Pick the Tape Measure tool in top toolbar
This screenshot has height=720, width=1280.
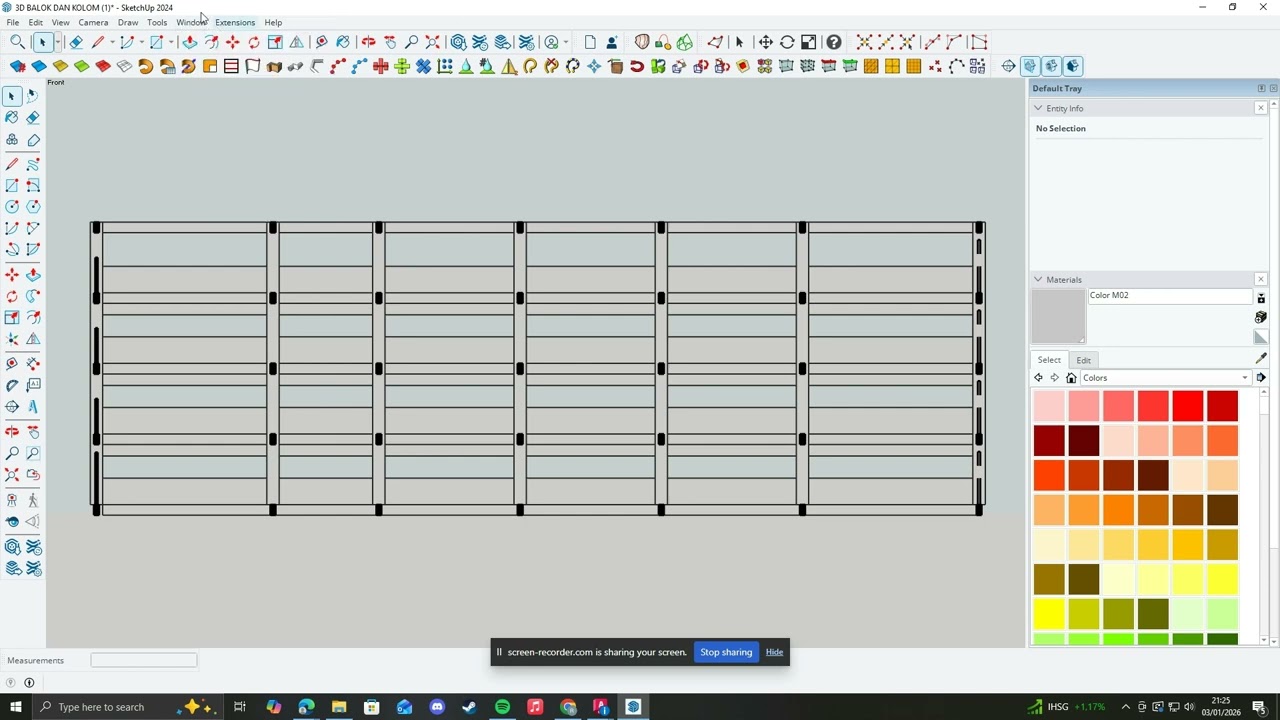pos(322,42)
